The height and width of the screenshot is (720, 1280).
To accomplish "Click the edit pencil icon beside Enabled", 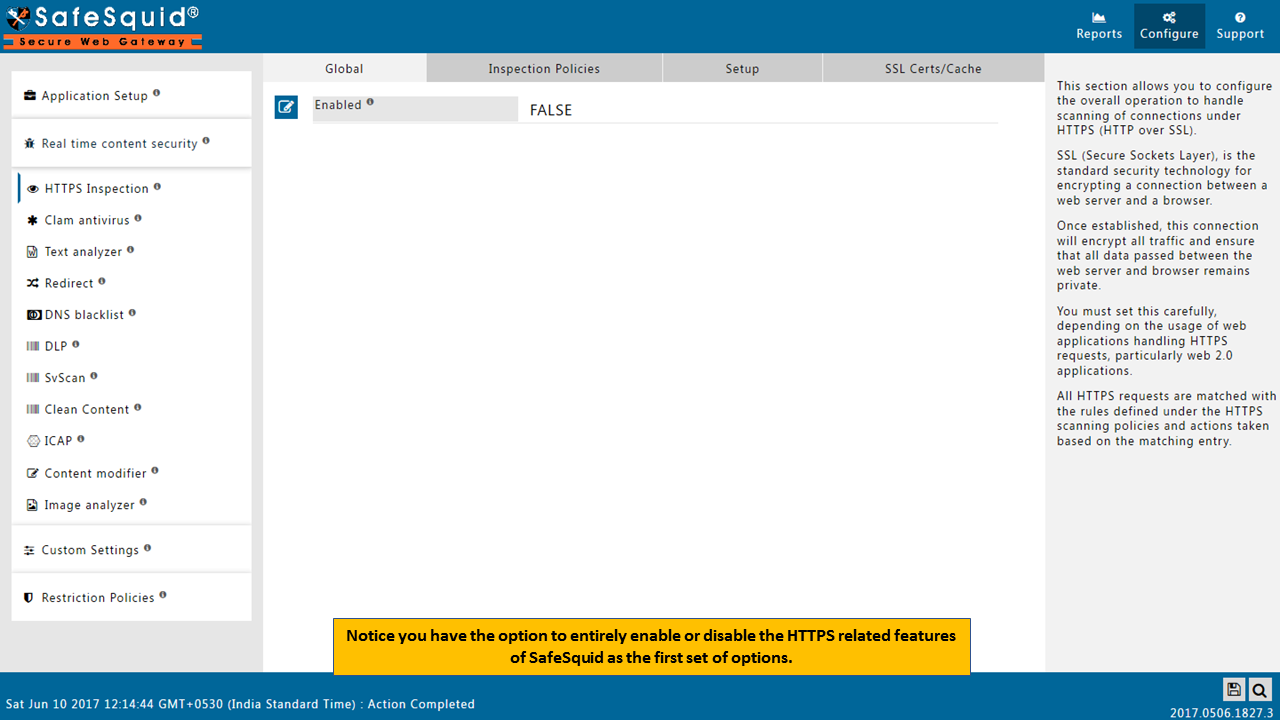I will coord(286,107).
